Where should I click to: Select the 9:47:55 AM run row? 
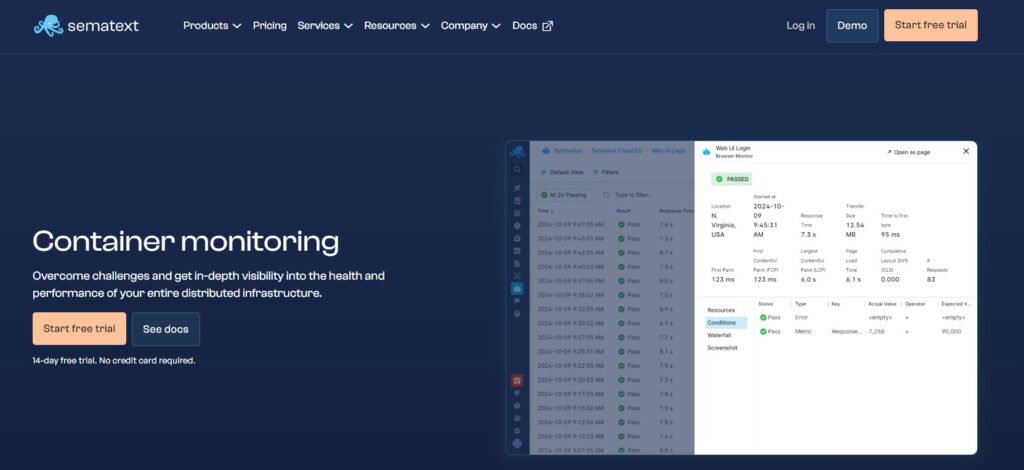(x=612, y=224)
